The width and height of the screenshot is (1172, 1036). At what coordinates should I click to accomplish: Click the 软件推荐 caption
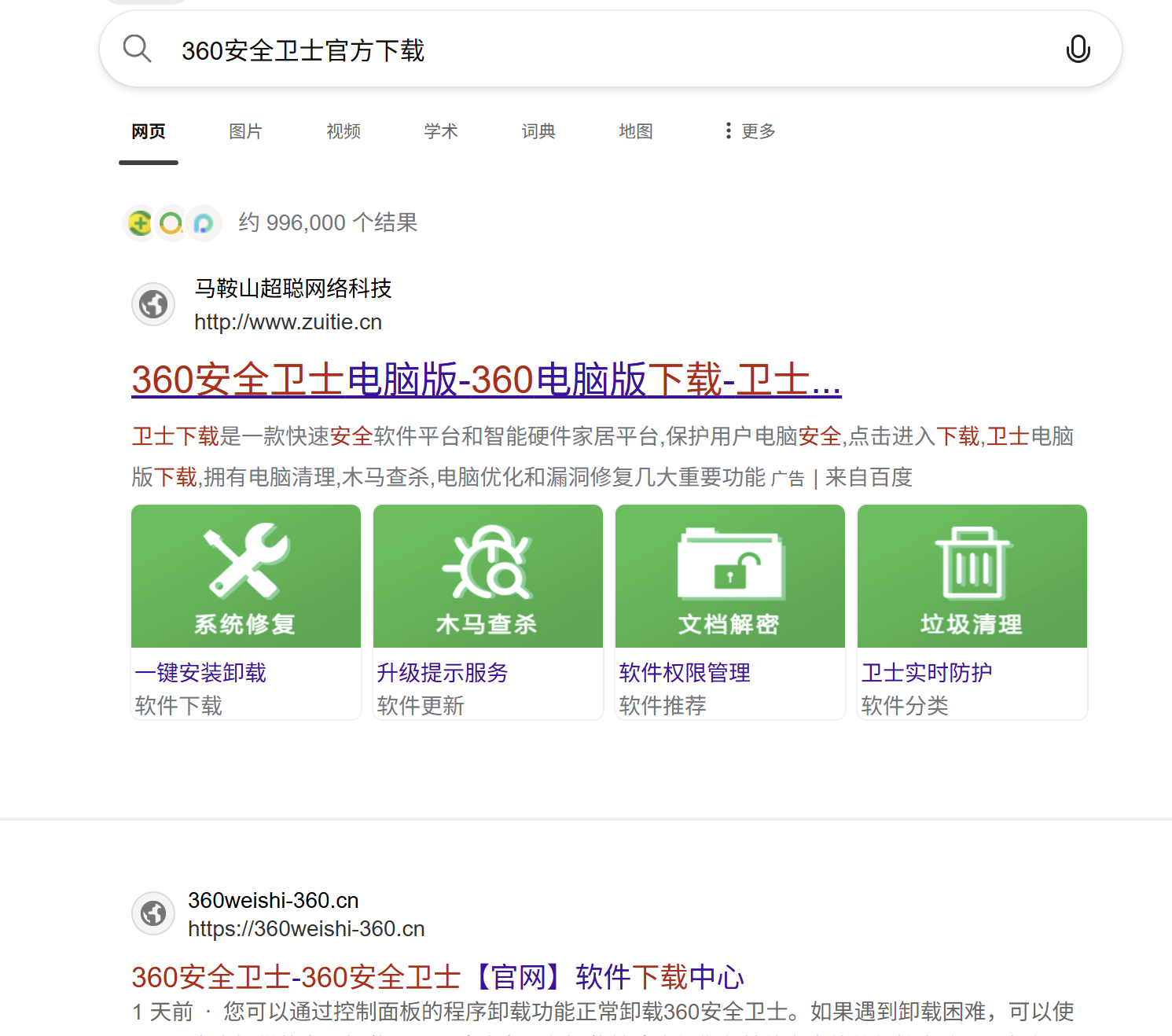(663, 706)
